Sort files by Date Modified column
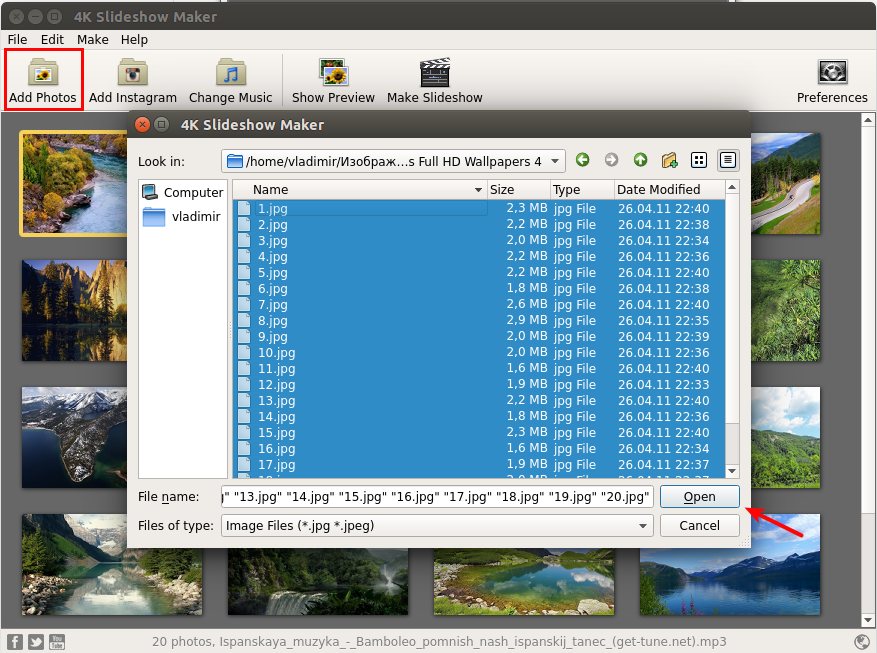The image size is (877, 653). pos(669,190)
